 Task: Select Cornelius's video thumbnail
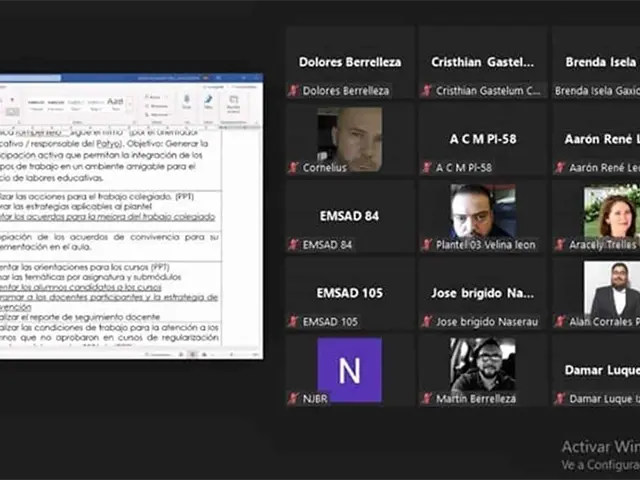[x=349, y=139]
